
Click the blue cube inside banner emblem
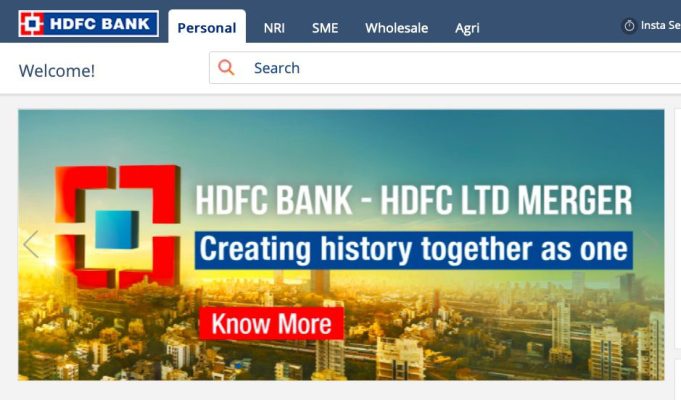click(x=117, y=229)
